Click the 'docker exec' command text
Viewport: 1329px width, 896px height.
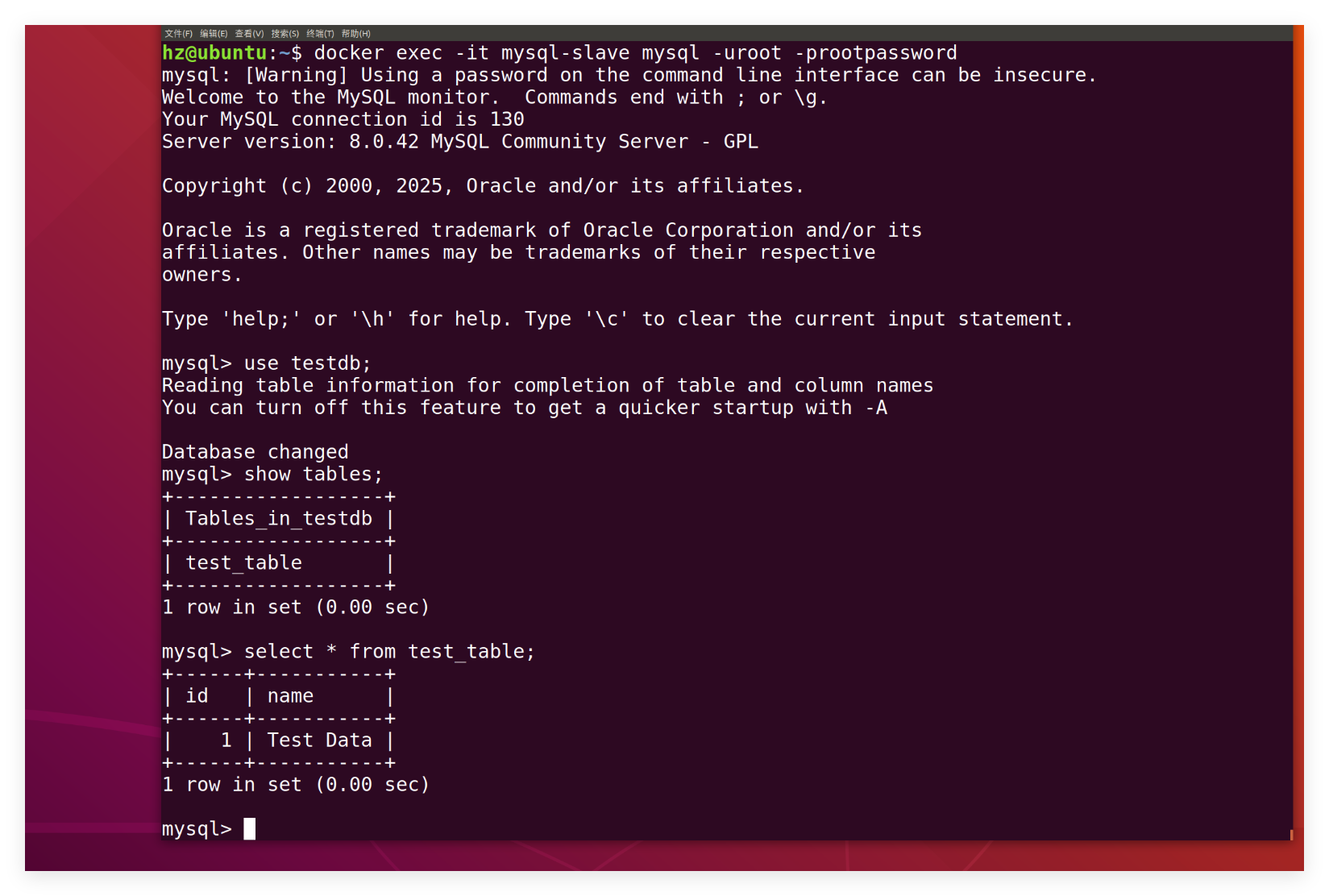point(377,53)
